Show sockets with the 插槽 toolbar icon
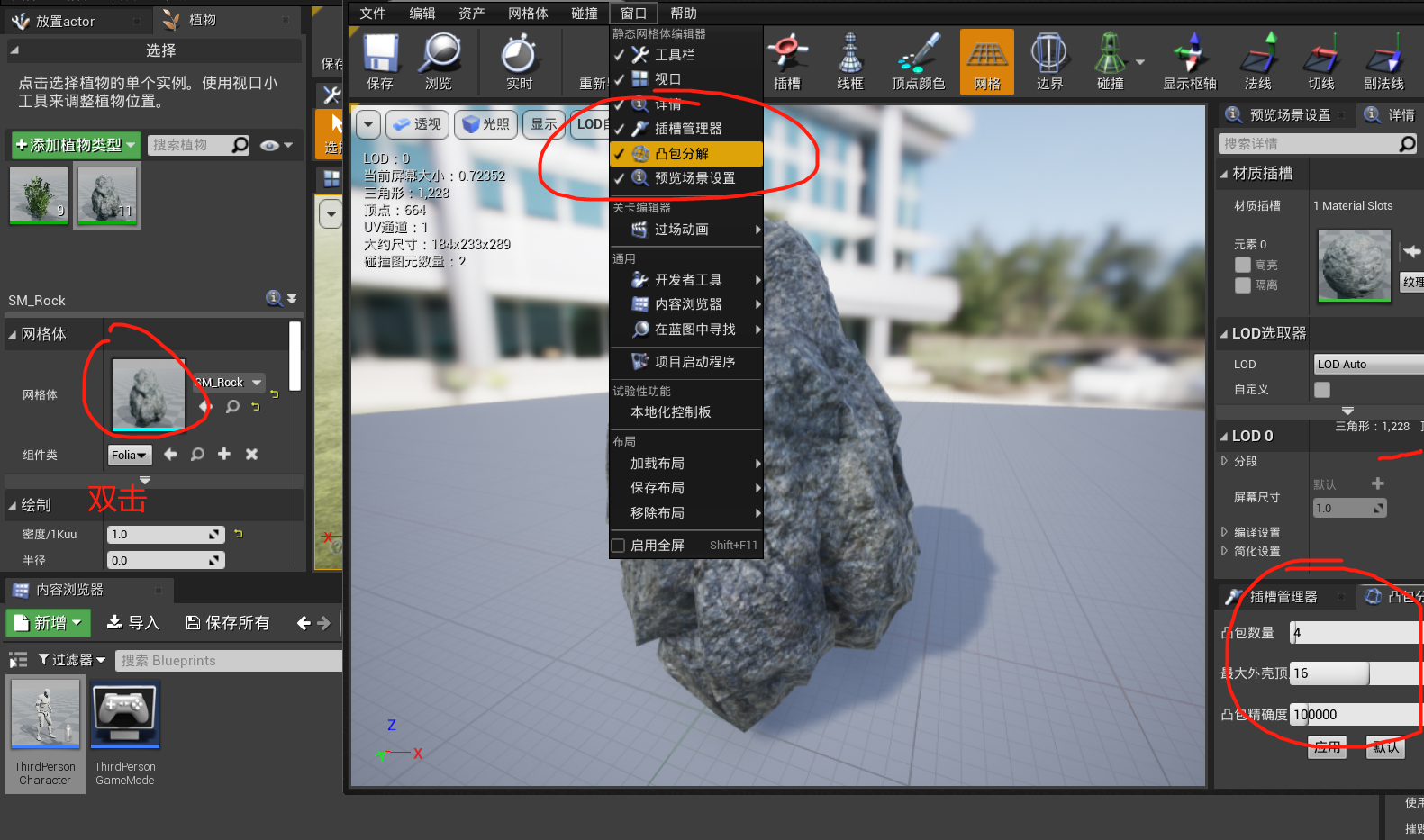The width and height of the screenshot is (1424, 840). point(787,61)
